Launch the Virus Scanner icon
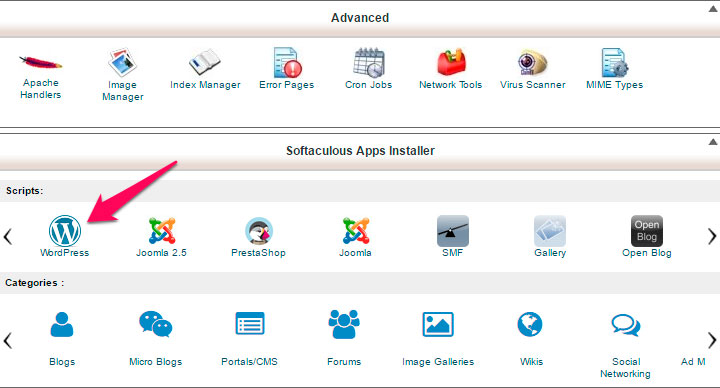720x388 pixels. [532, 62]
